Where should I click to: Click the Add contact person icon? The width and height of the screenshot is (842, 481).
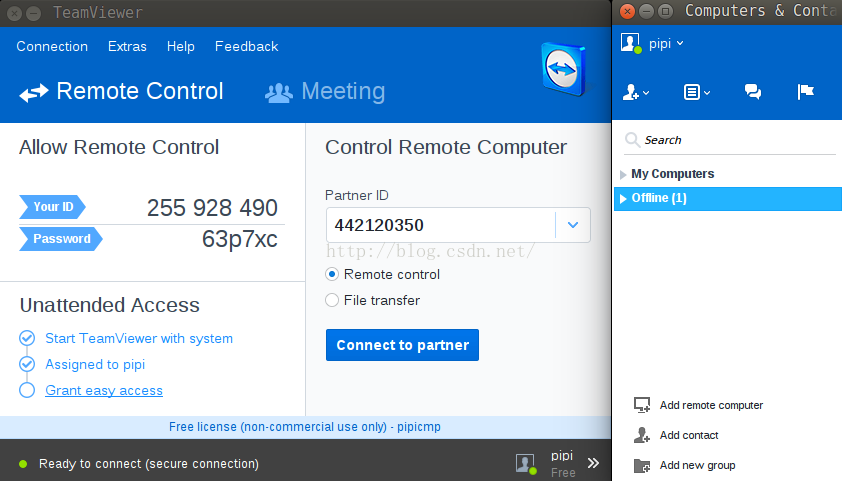point(642,435)
